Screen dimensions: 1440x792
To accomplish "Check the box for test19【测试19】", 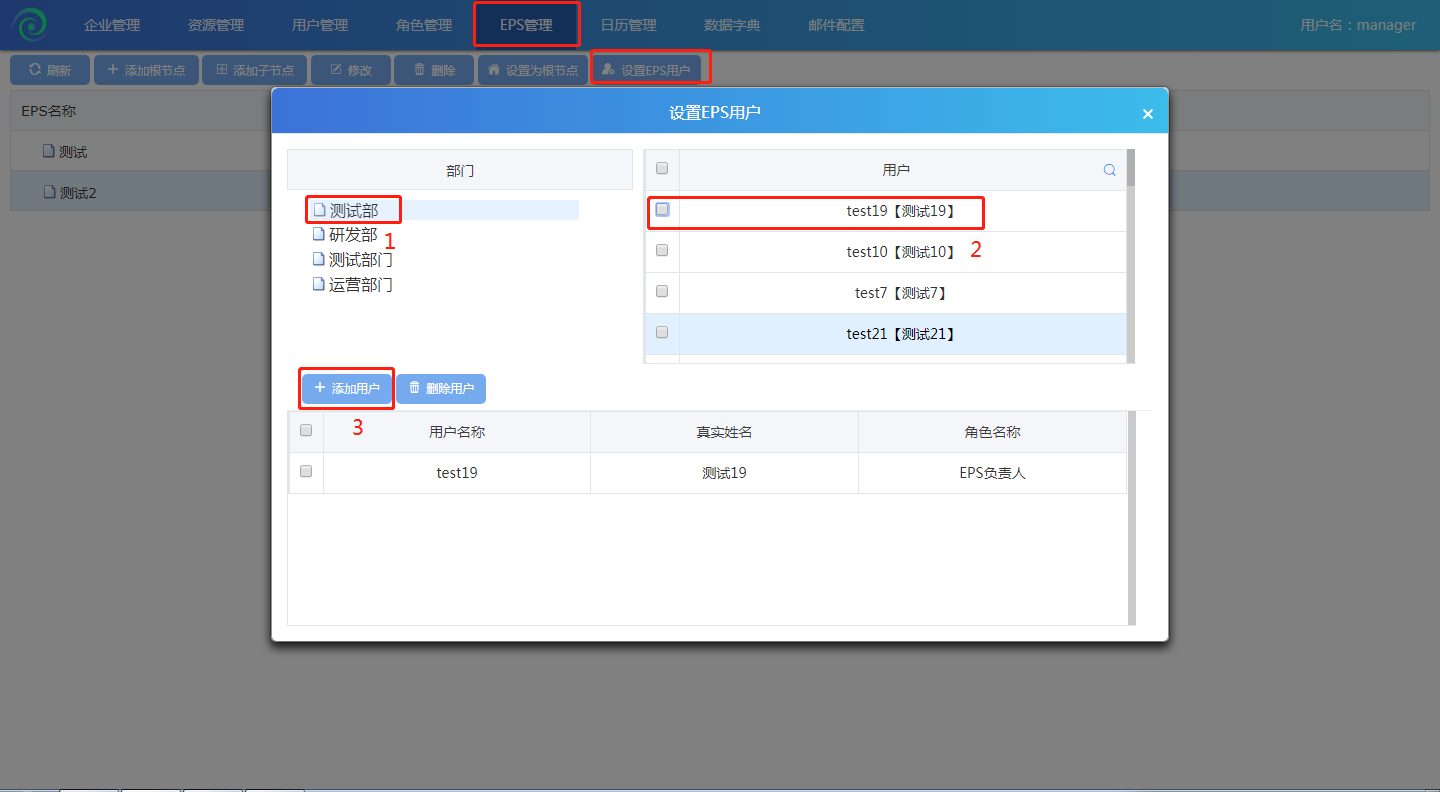I will coord(662,210).
